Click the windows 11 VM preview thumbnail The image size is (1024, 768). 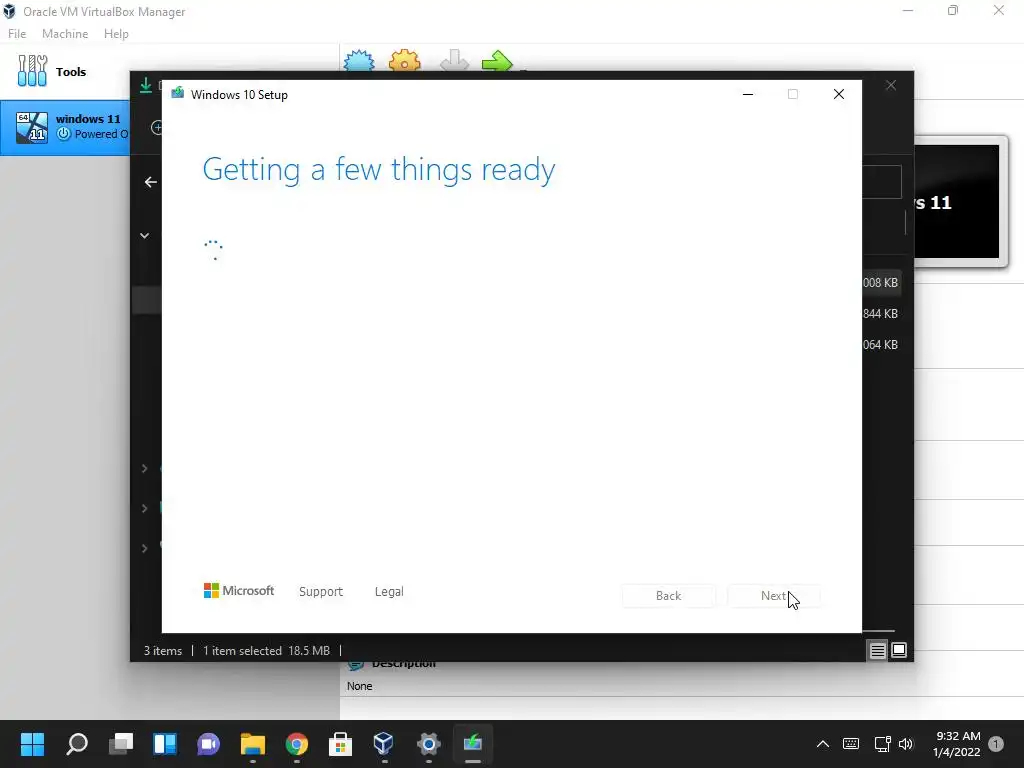pyautogui.click(x=956, y=202)
